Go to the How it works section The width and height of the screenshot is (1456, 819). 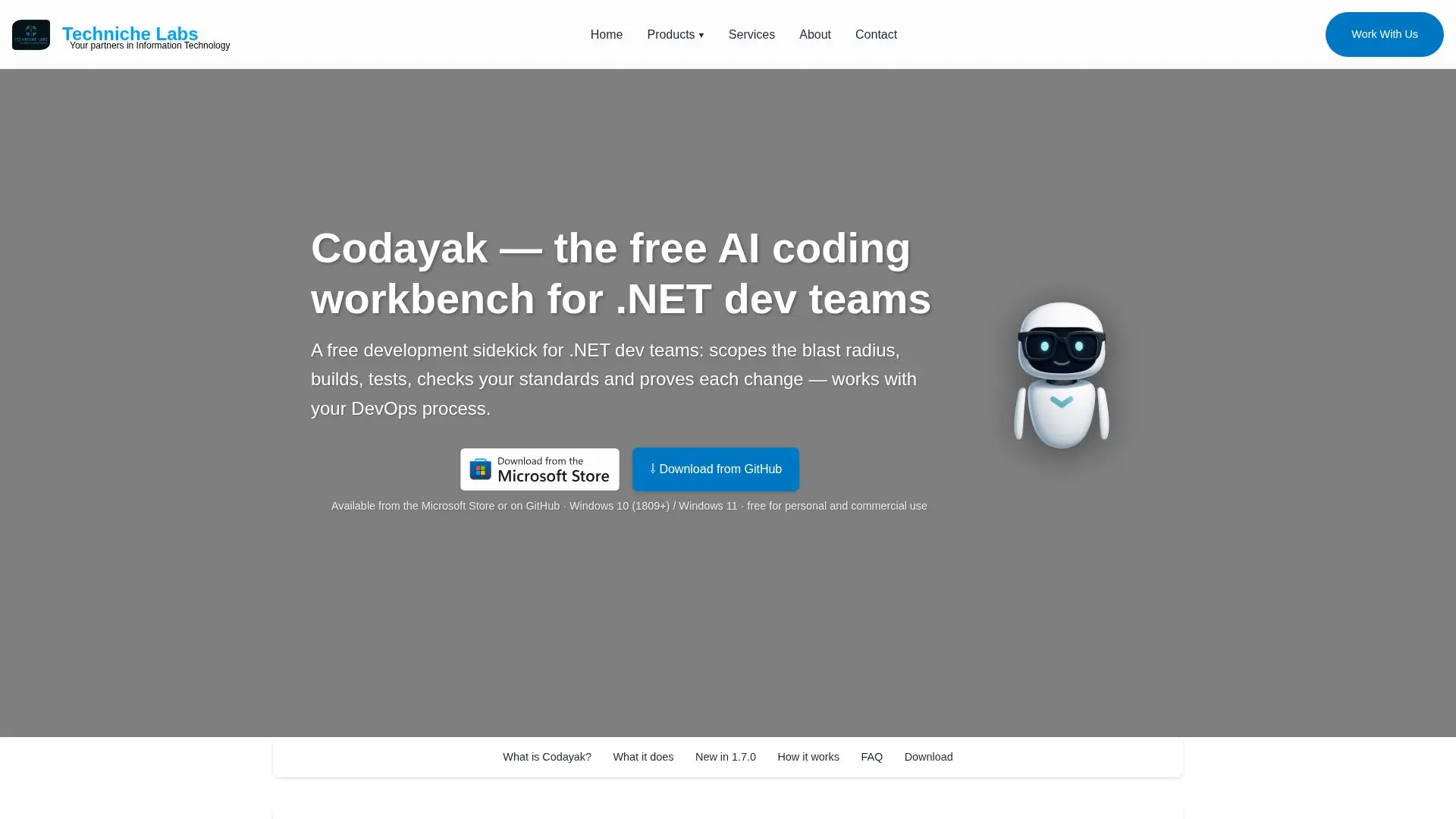tap(808, 757)
